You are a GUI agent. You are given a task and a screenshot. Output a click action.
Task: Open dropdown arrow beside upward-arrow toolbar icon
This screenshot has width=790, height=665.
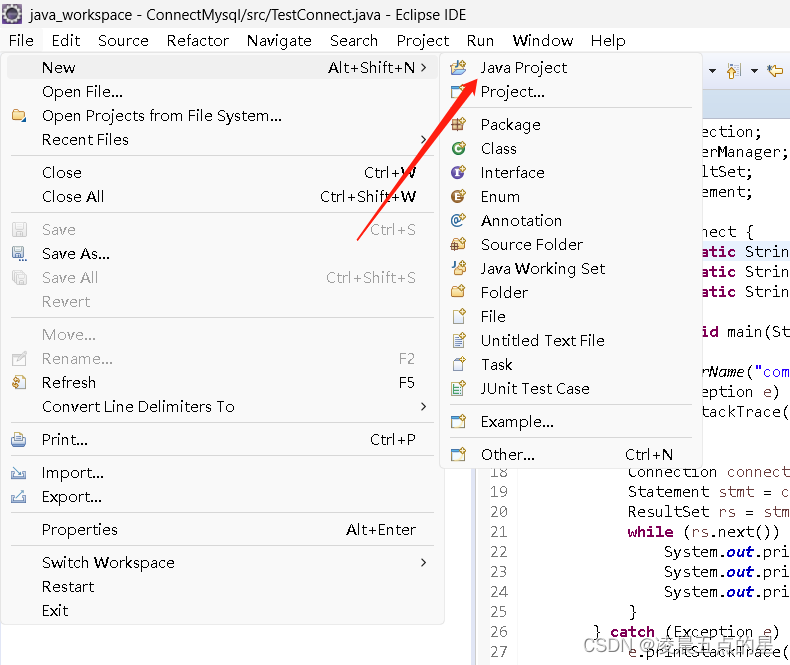click(x=754, y=71)
